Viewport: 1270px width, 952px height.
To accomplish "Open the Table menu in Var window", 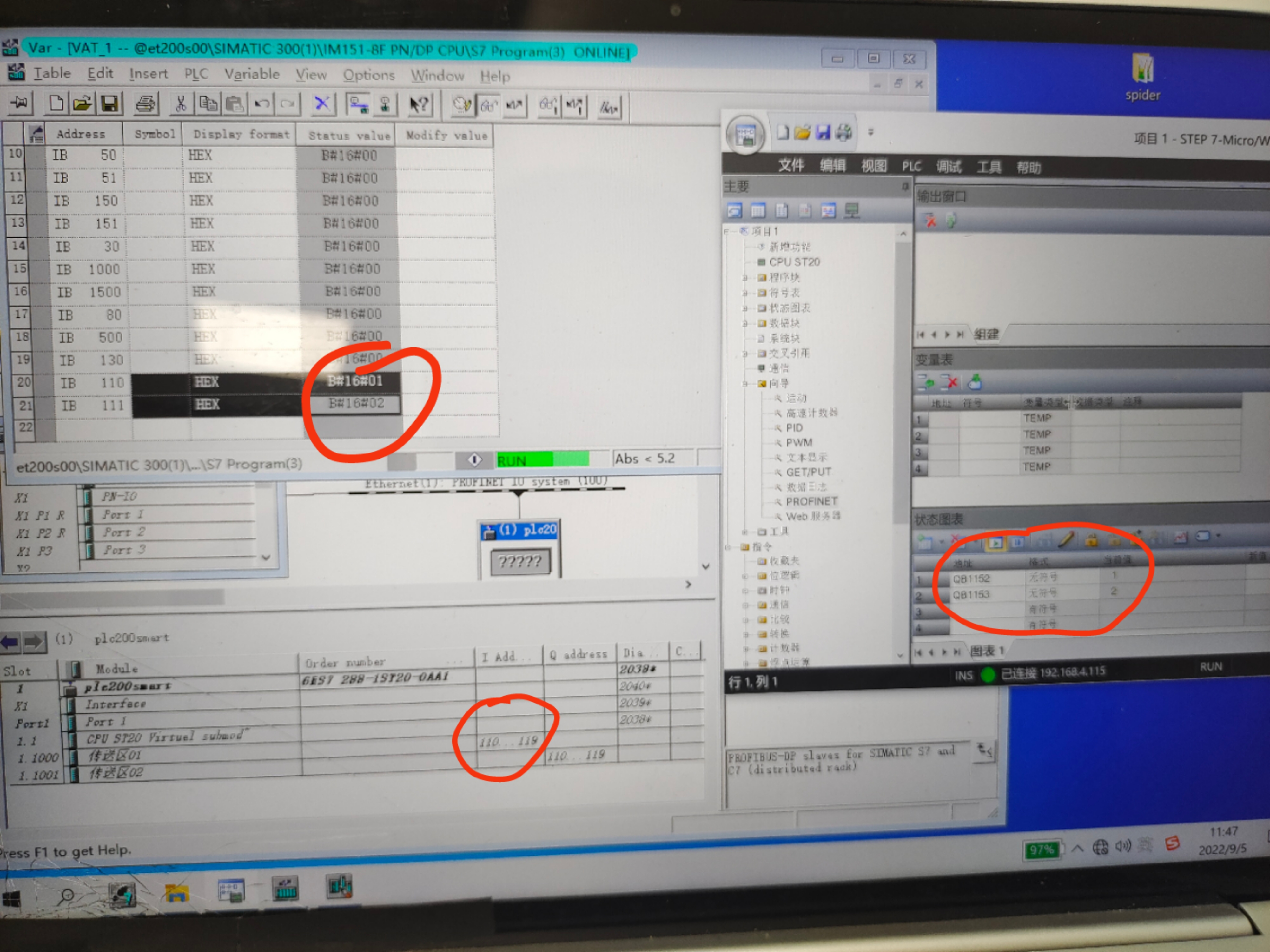I will 52,73.
